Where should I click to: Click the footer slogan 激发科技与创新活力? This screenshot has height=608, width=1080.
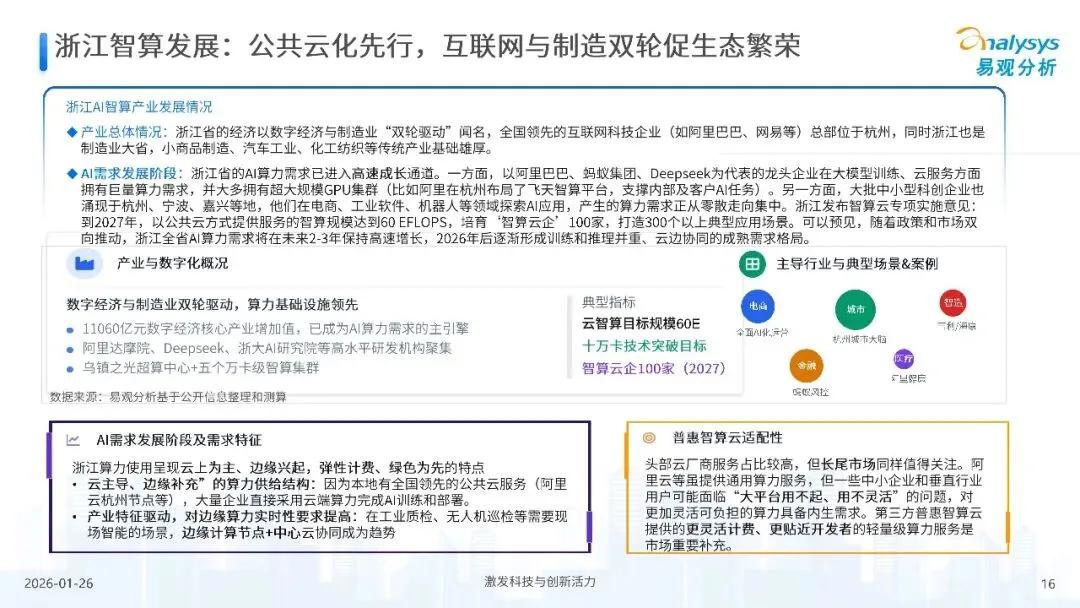(540, 581)
